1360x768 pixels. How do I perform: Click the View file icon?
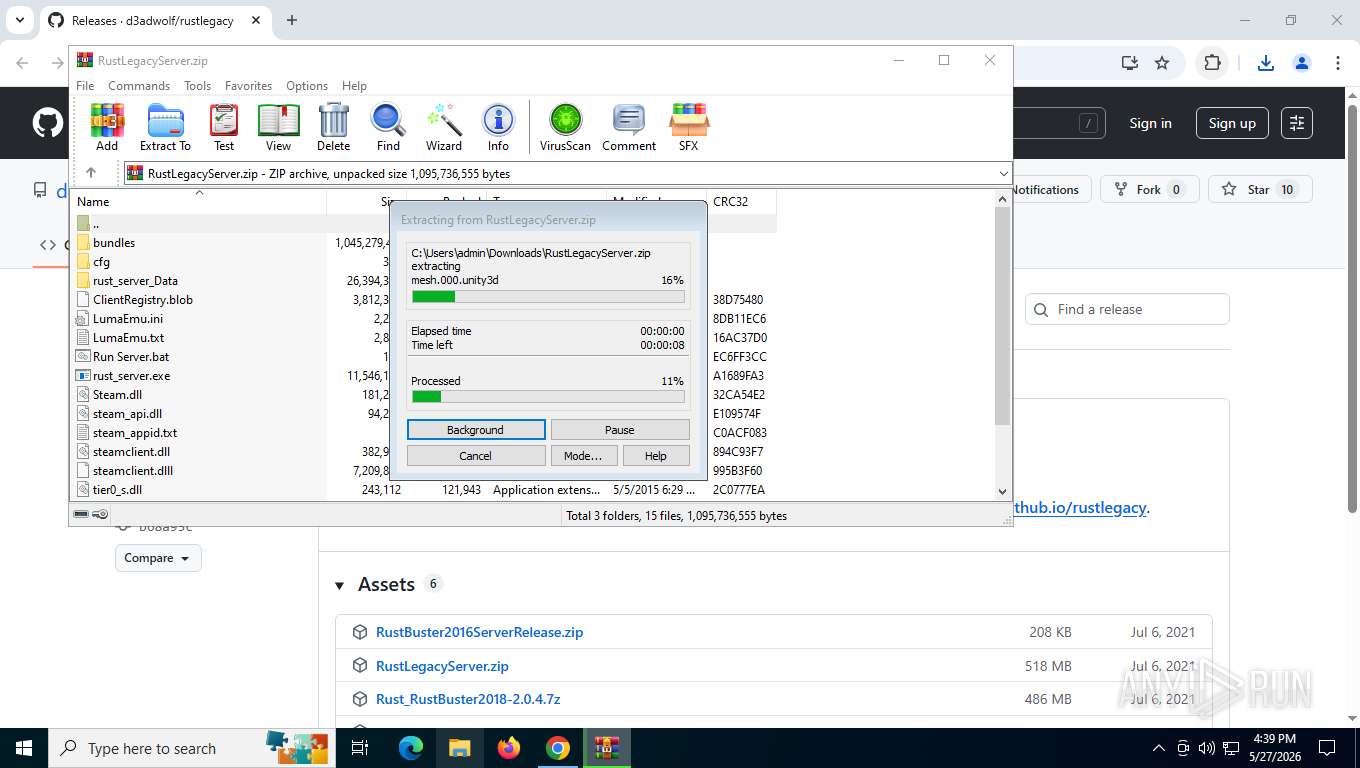pyautogui.click(x=279, y=127)
